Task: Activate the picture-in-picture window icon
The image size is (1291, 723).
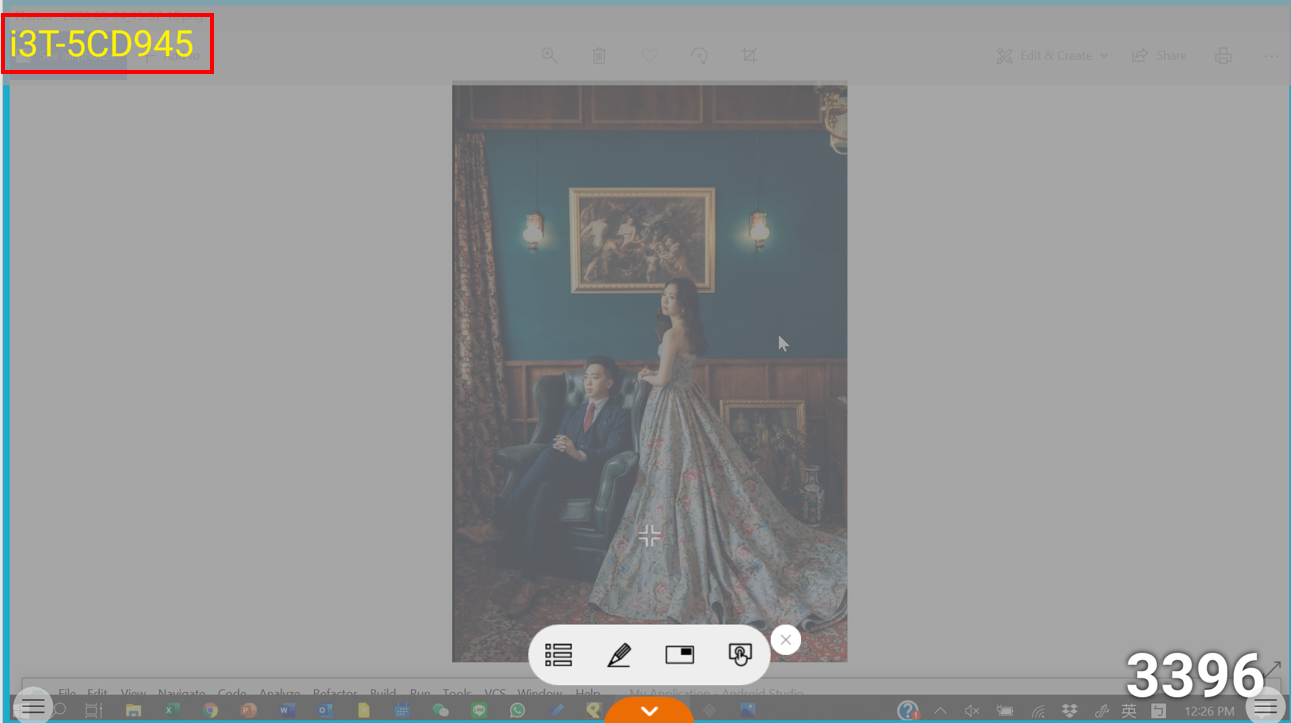Action: tap(680, 655)
